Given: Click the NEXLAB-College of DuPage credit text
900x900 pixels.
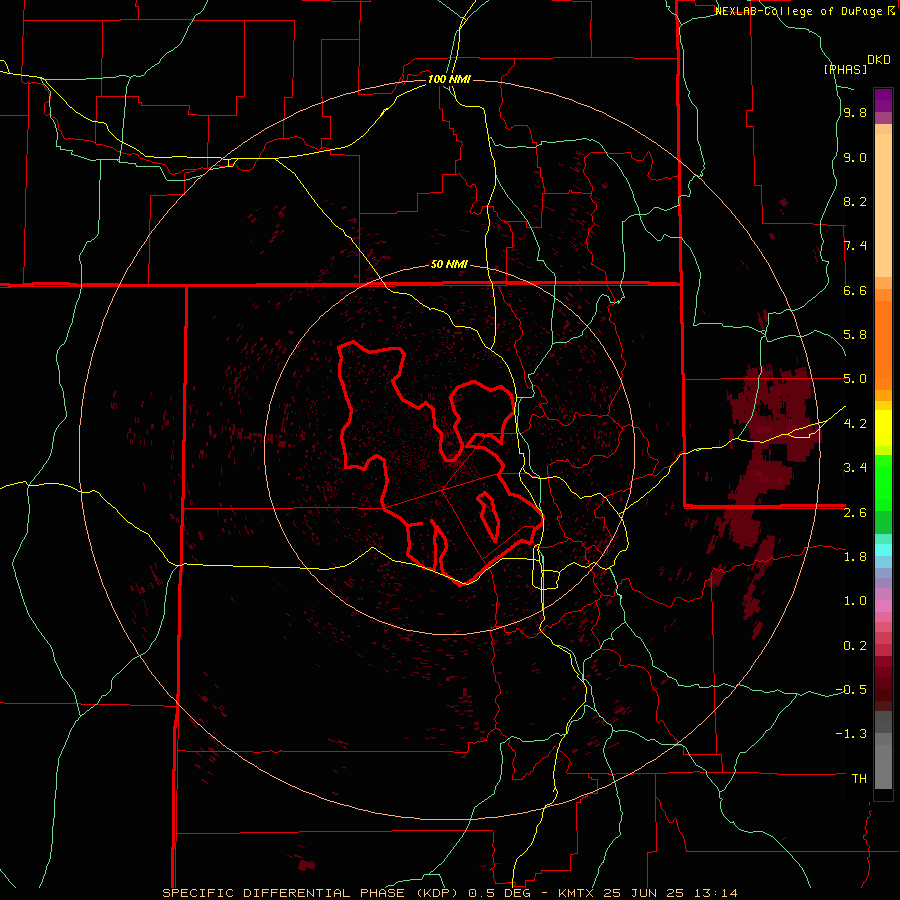Looking at the screenshot, I should (x=801, y=11).
